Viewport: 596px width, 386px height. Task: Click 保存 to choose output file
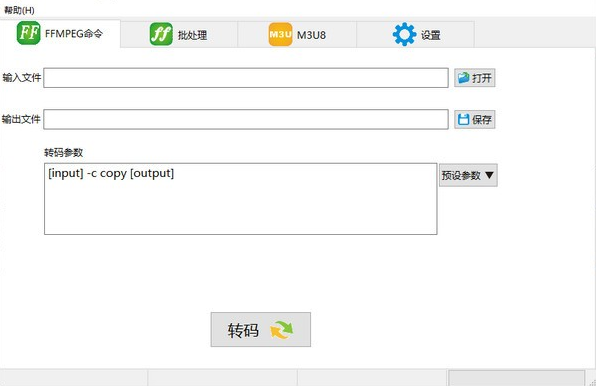pyautogui.click(x=475, y=120)
